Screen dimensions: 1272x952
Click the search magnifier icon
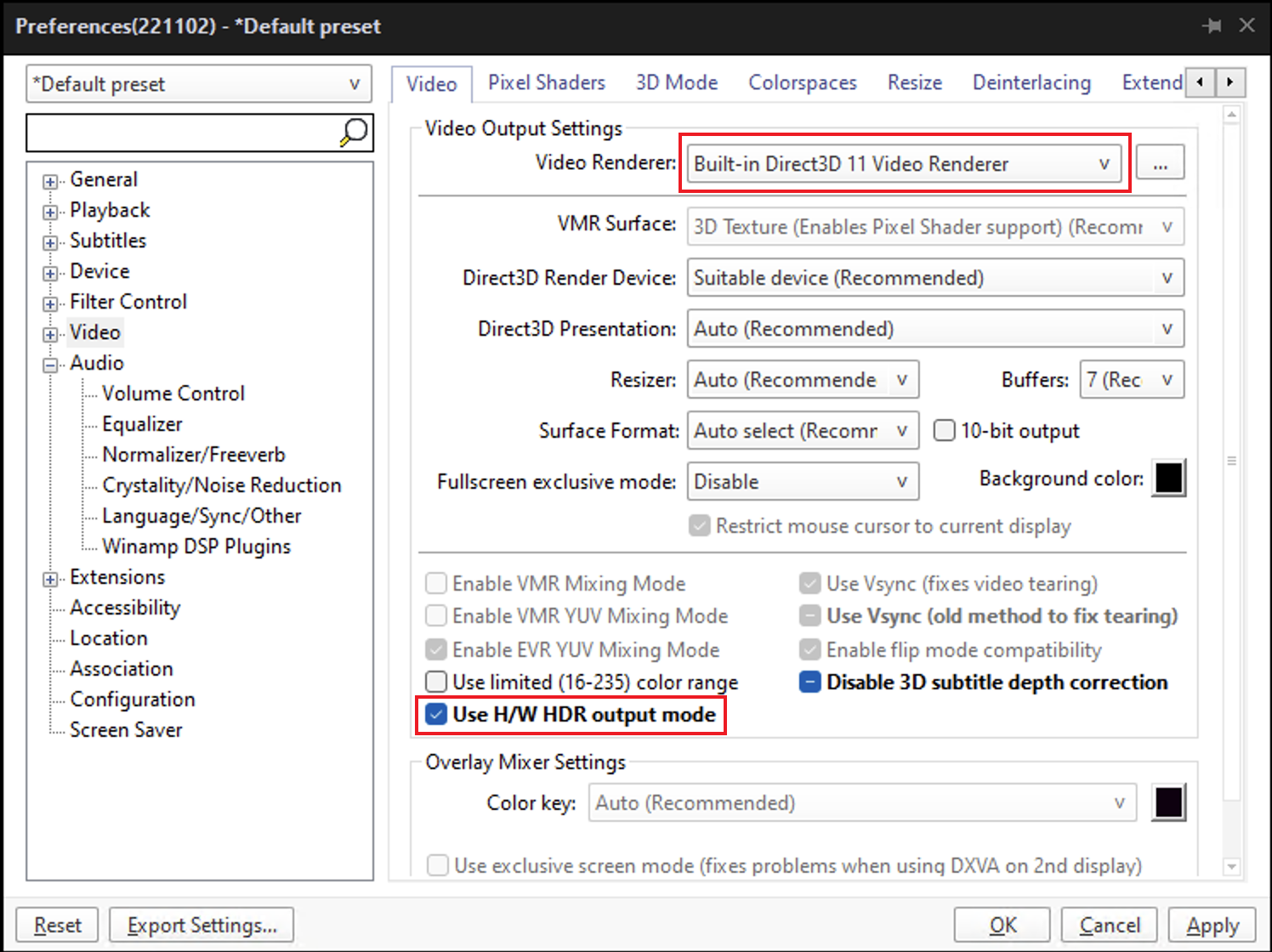(354, 132)
